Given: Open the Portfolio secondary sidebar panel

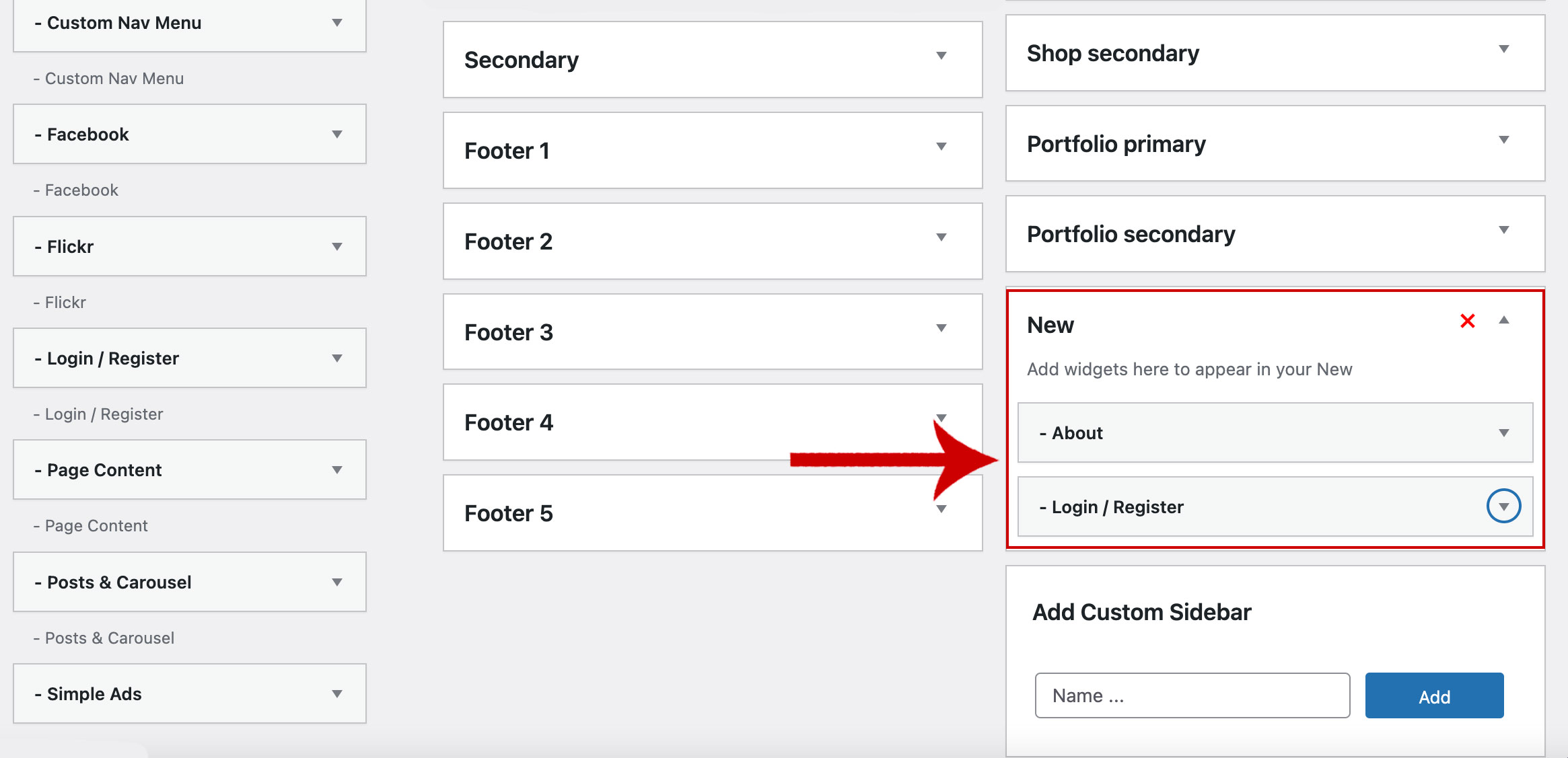Looking at the screenshot, I should (1503, 231).
